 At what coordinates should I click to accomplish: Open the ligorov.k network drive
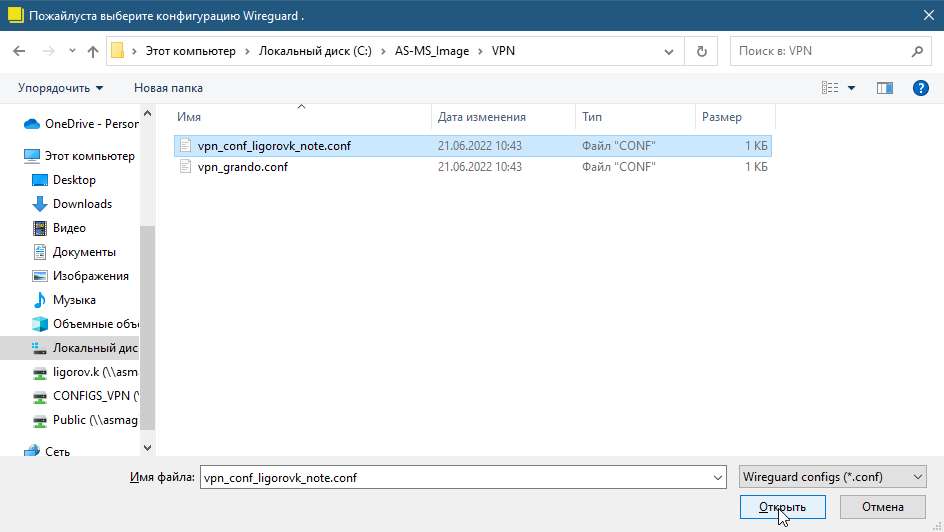[85, 372]
